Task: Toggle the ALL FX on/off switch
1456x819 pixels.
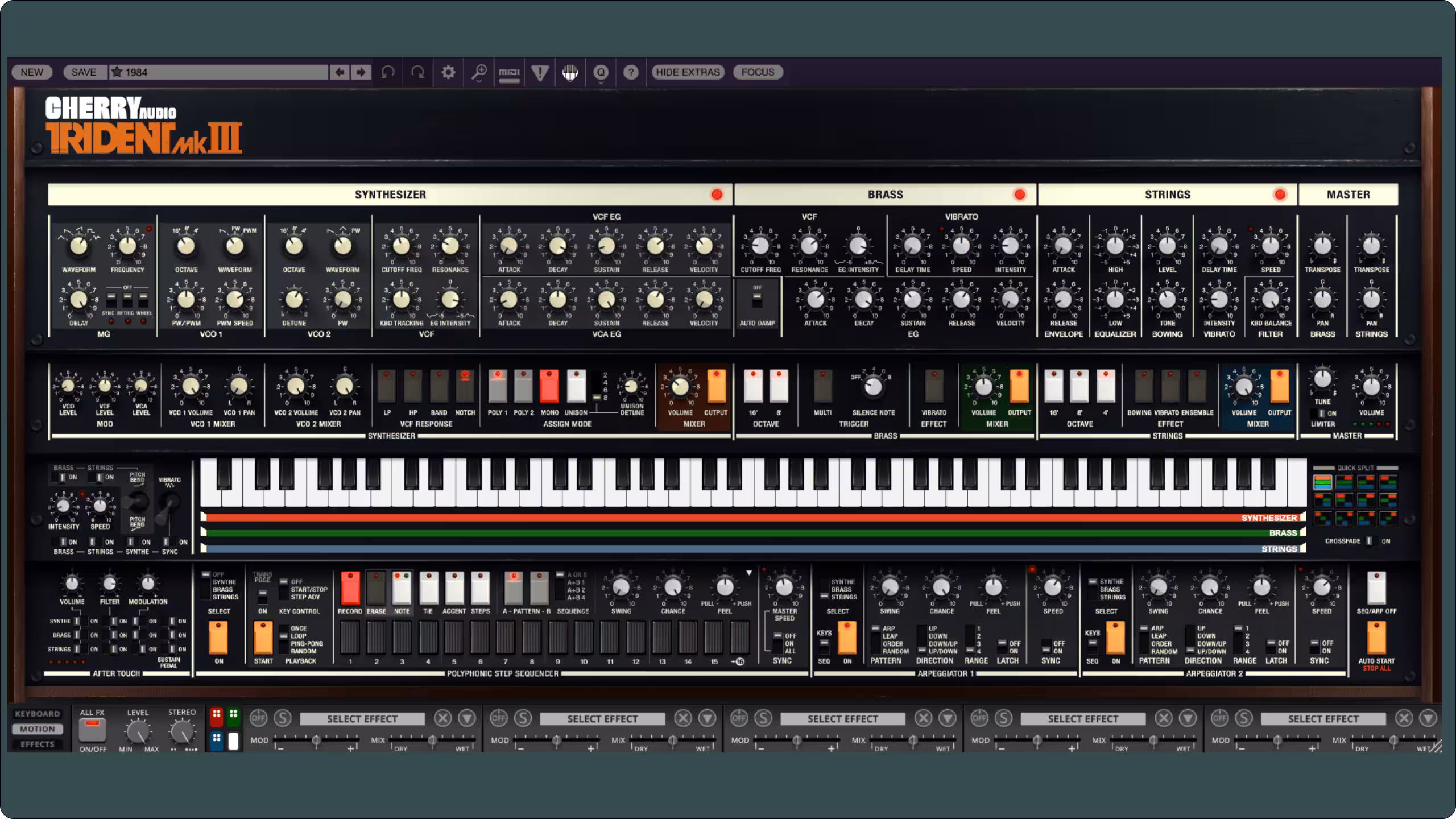Action: click(x=92, y=730)
